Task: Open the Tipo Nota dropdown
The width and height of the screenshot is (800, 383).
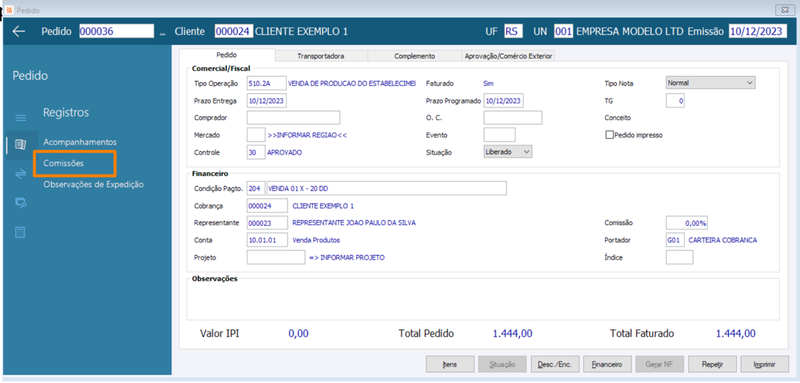Action: tap(711, 83)
